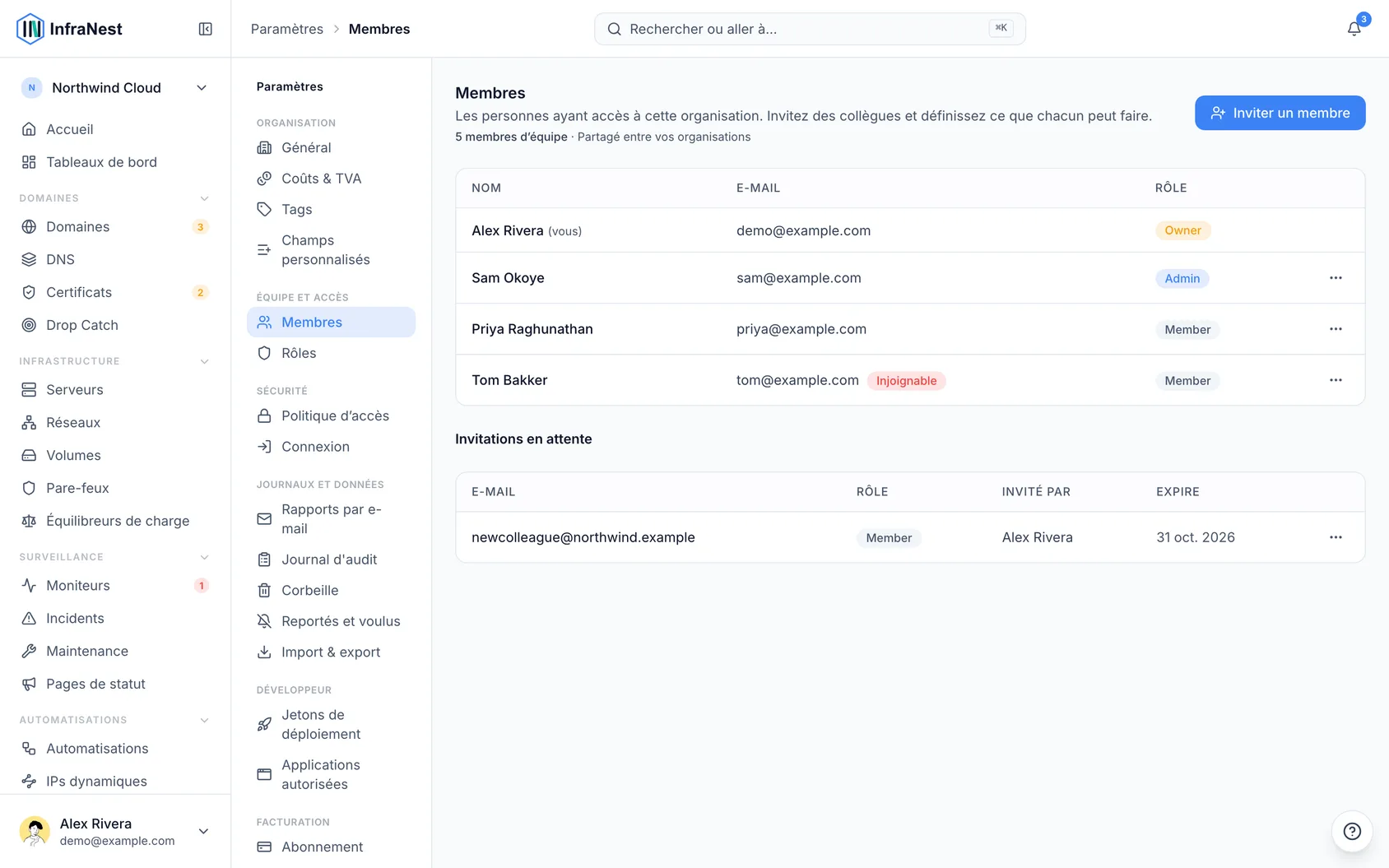Select the Membres settings item
This screenshot has width=1389, height=868.
coord(331,322)
